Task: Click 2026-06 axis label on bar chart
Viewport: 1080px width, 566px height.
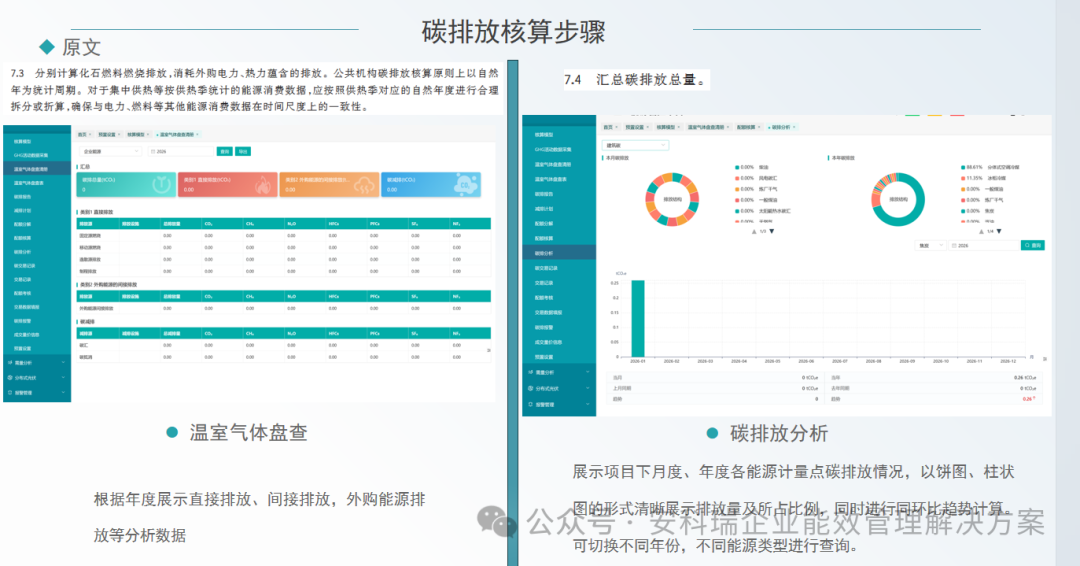Action: click(x=806, y=361)
